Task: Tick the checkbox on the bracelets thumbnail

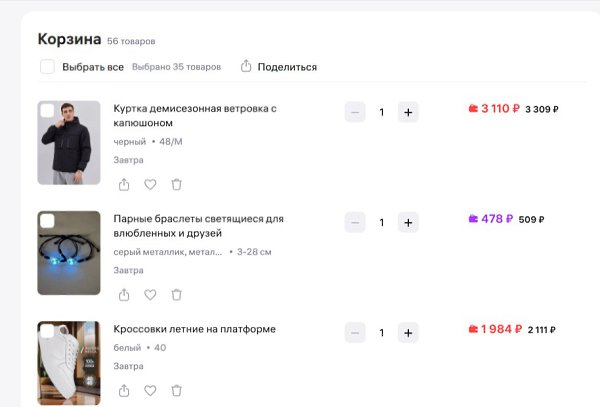Action: point(47,221)
